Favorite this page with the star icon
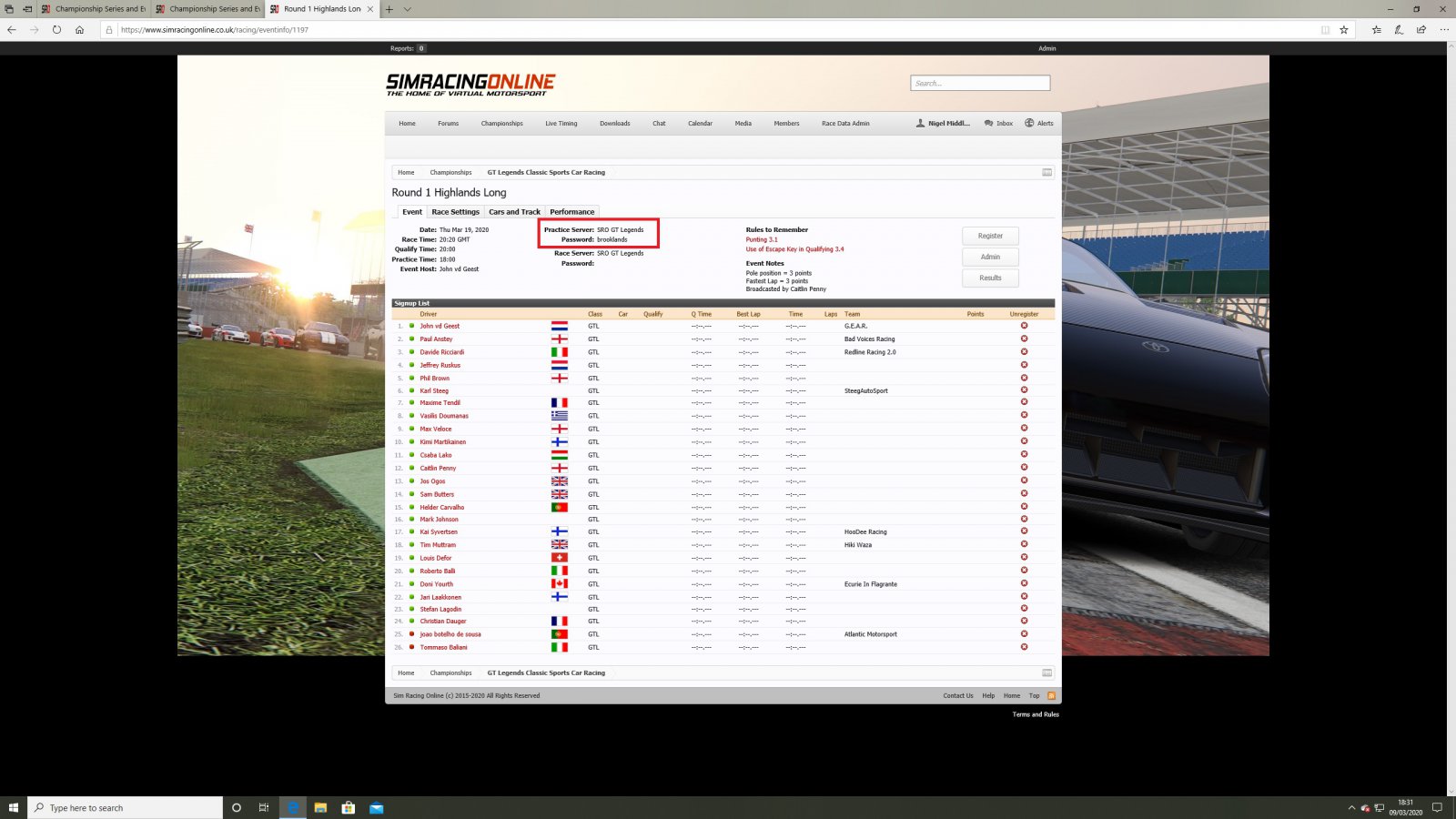The image size is (1456, 819). coord(1344,29)
